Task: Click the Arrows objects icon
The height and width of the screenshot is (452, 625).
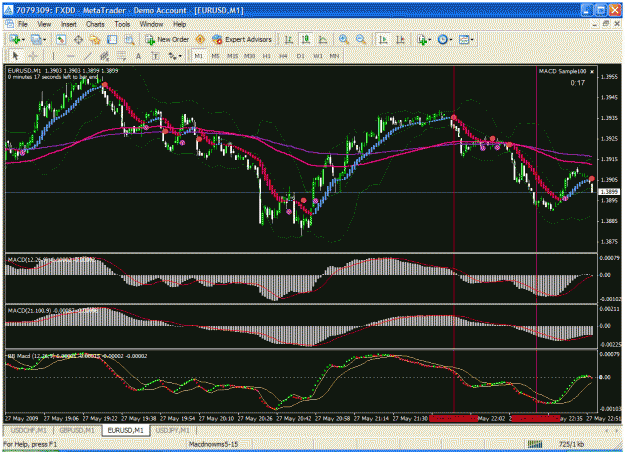Action: pyautogui.click(x=172, y=56)
